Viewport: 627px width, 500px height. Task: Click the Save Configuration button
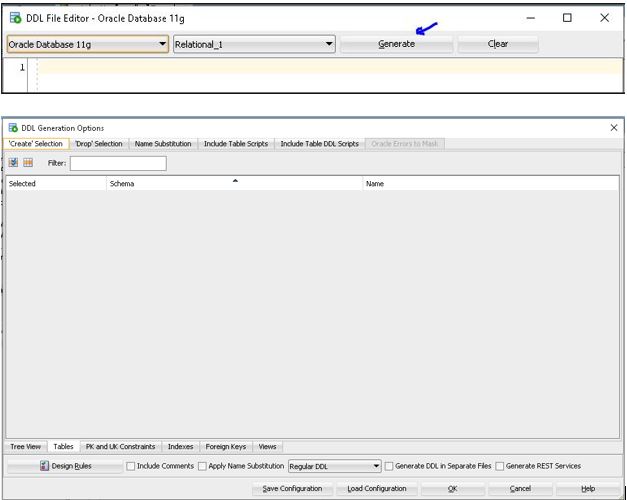(x=292, y=489)
